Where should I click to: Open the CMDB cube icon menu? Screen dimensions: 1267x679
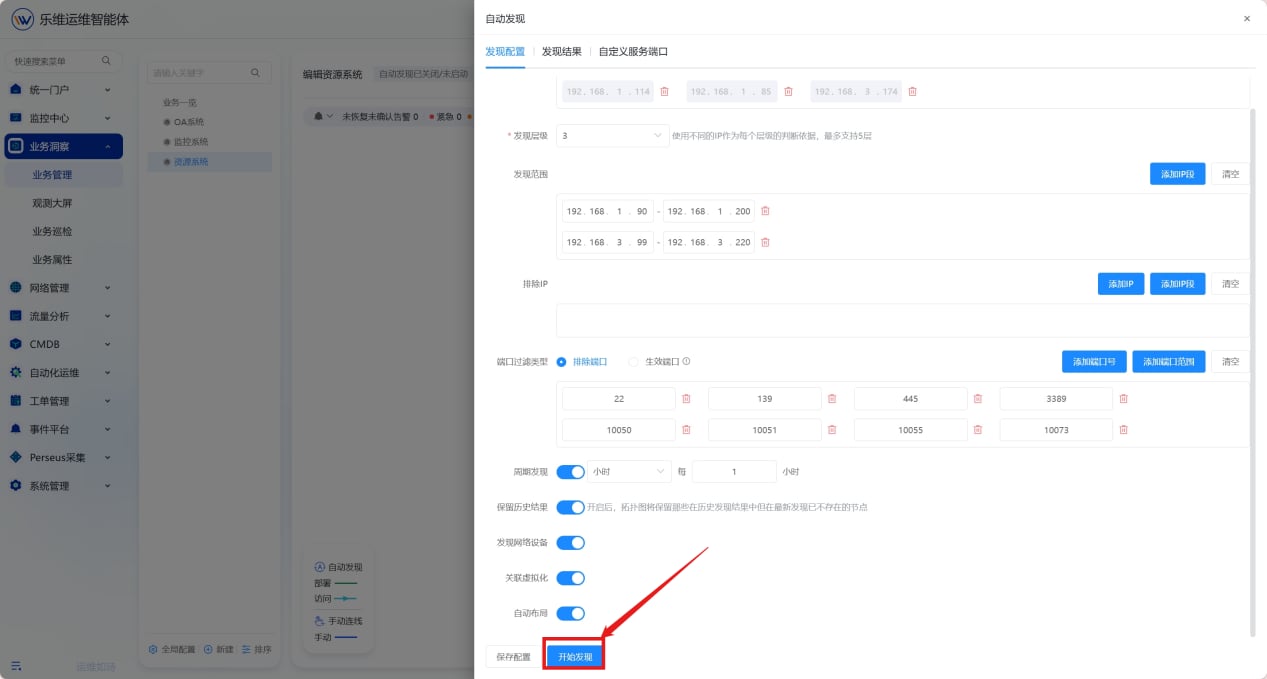pos(16,344)
